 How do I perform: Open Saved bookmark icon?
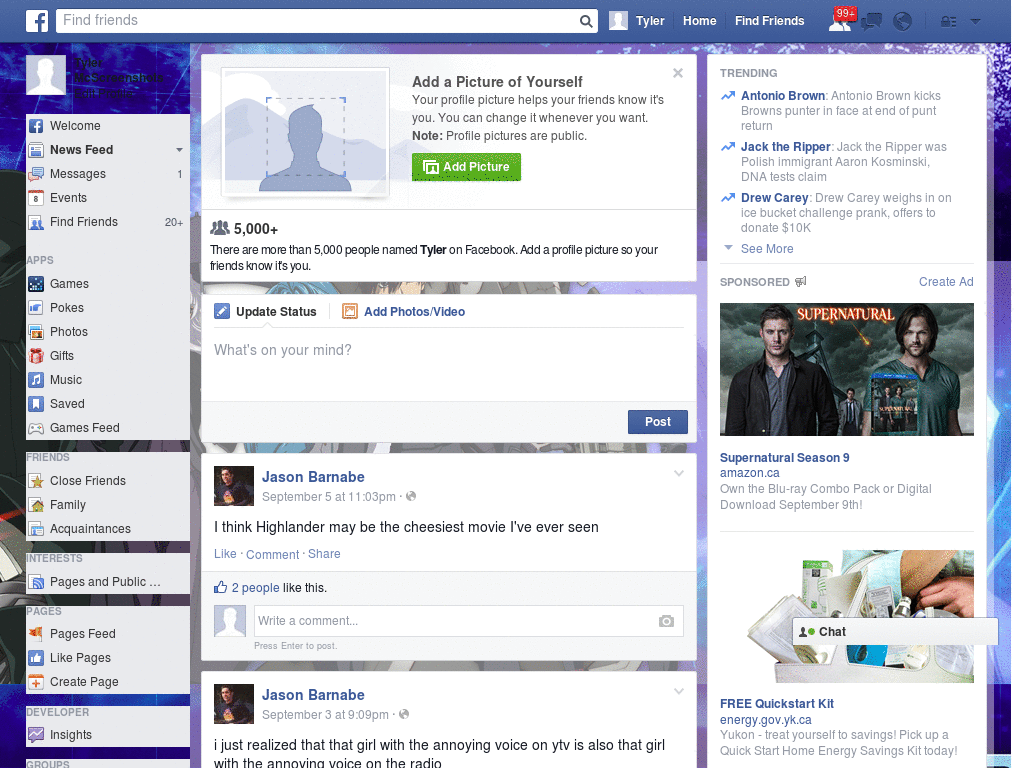[36, 404]
